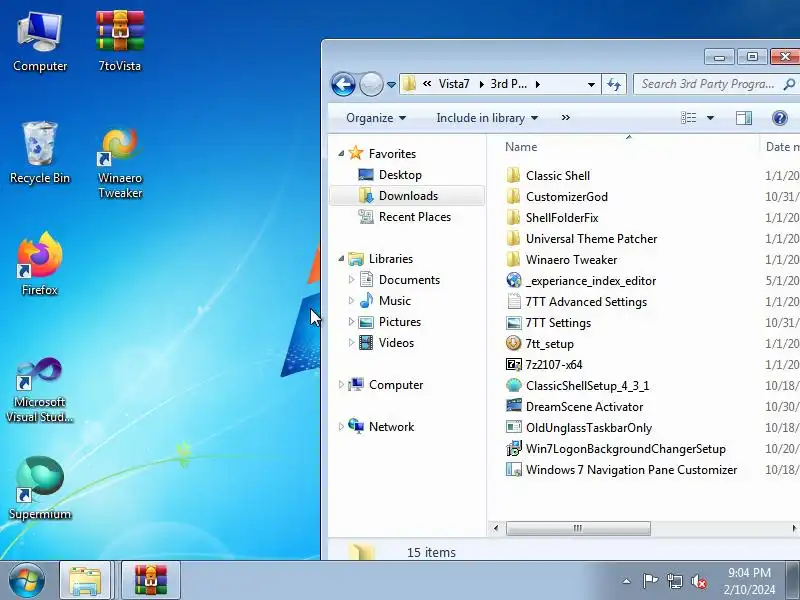Select the ClassicShellSetup_4_3_1 file icon

513,385
